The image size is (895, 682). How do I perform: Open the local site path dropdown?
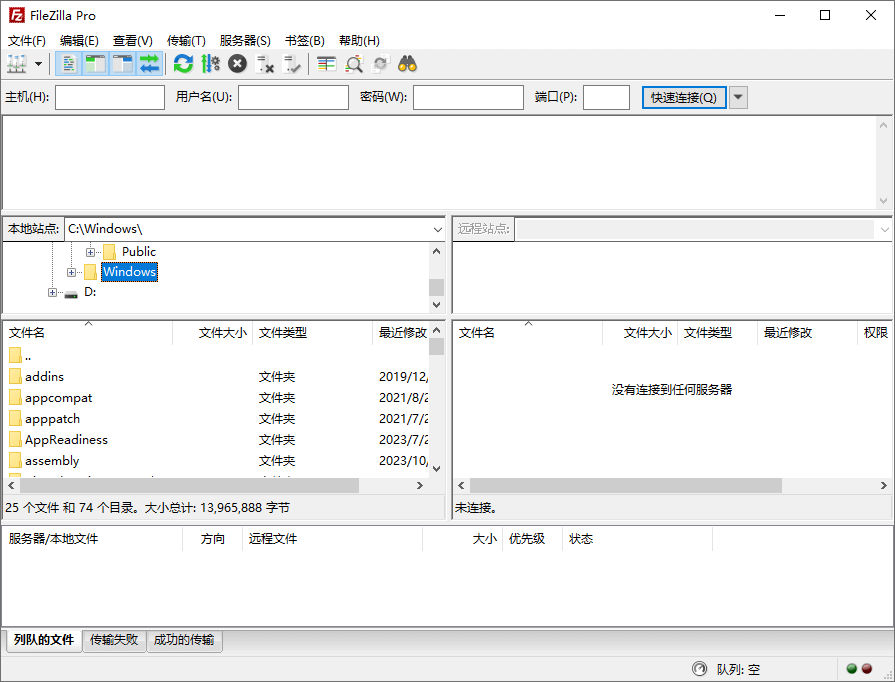click(437, 229)
